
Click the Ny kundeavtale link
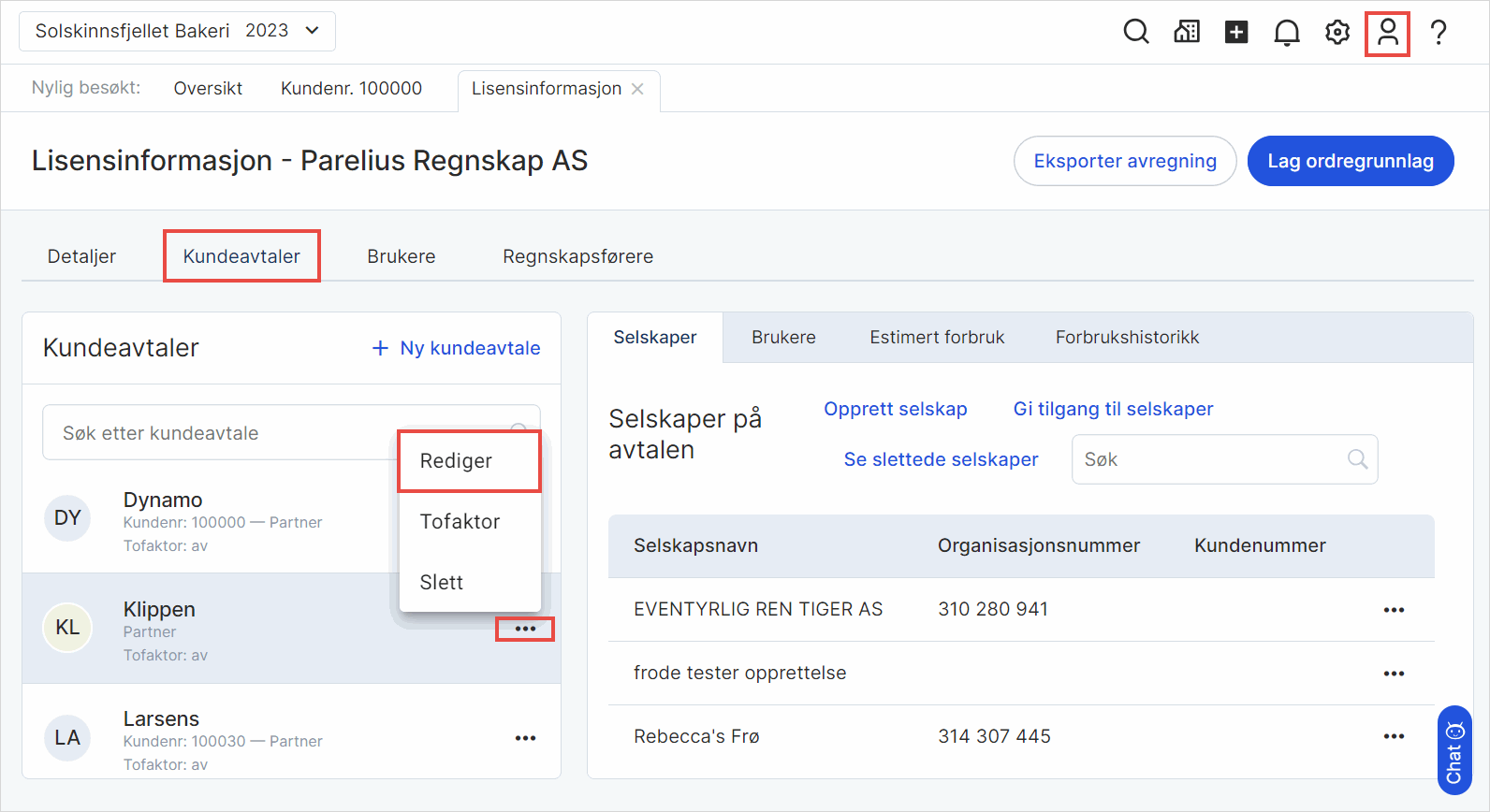(457, 348)
